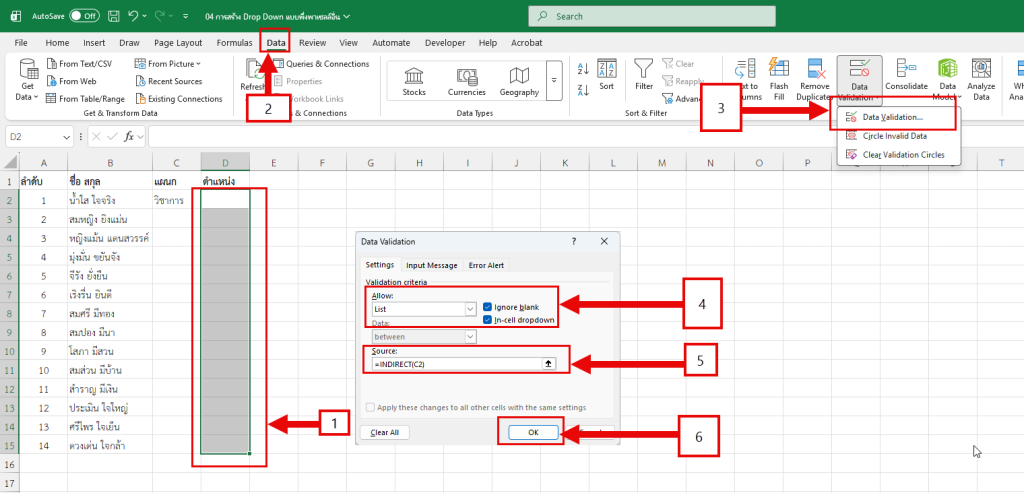This screenshot has height=493, width=1024.
Task: Open From Picture import option
Action: click(x=168, y=64)
